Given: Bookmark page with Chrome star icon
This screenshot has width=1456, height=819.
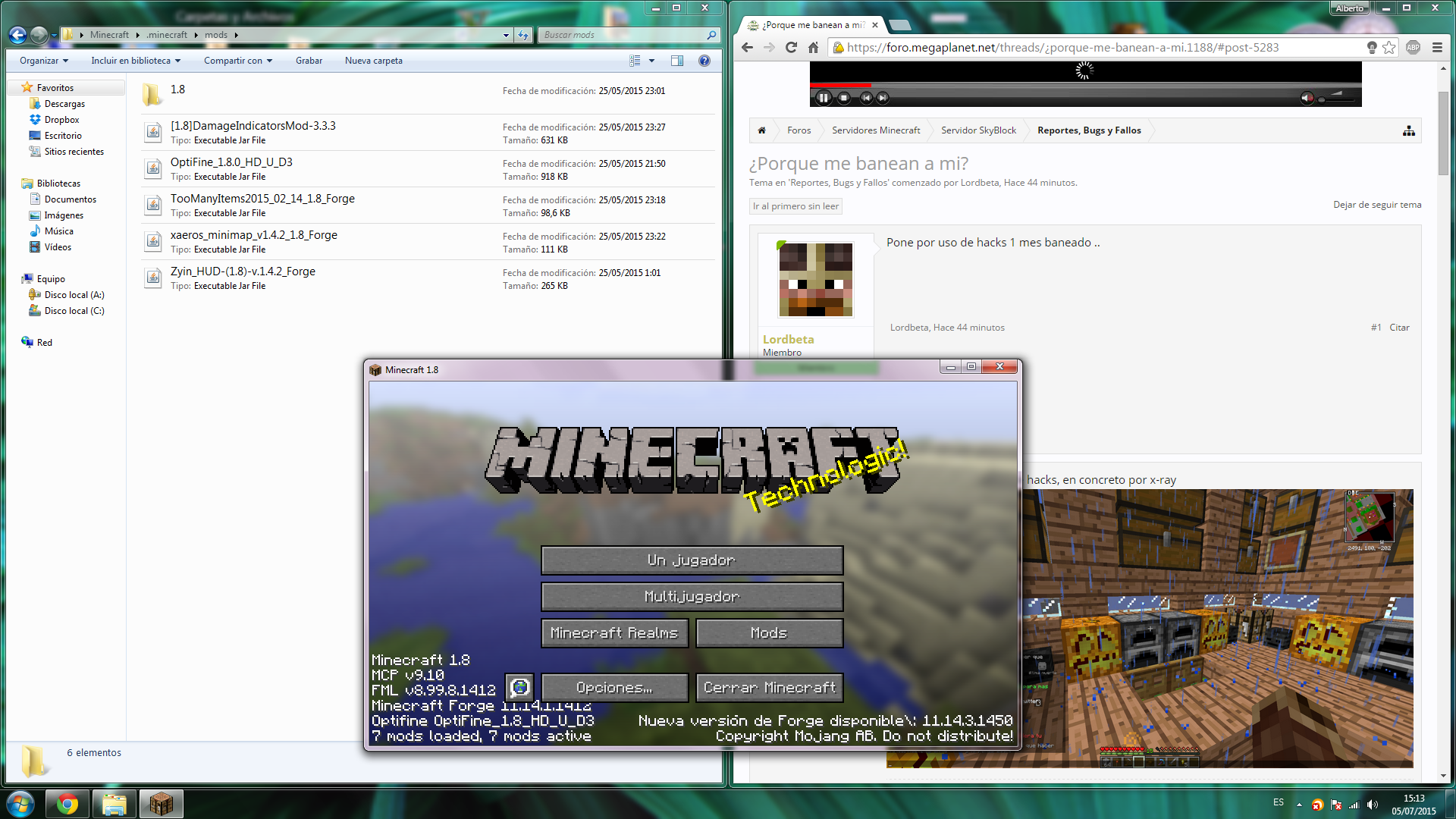Looking at the screenshot, I should 1389,47.
